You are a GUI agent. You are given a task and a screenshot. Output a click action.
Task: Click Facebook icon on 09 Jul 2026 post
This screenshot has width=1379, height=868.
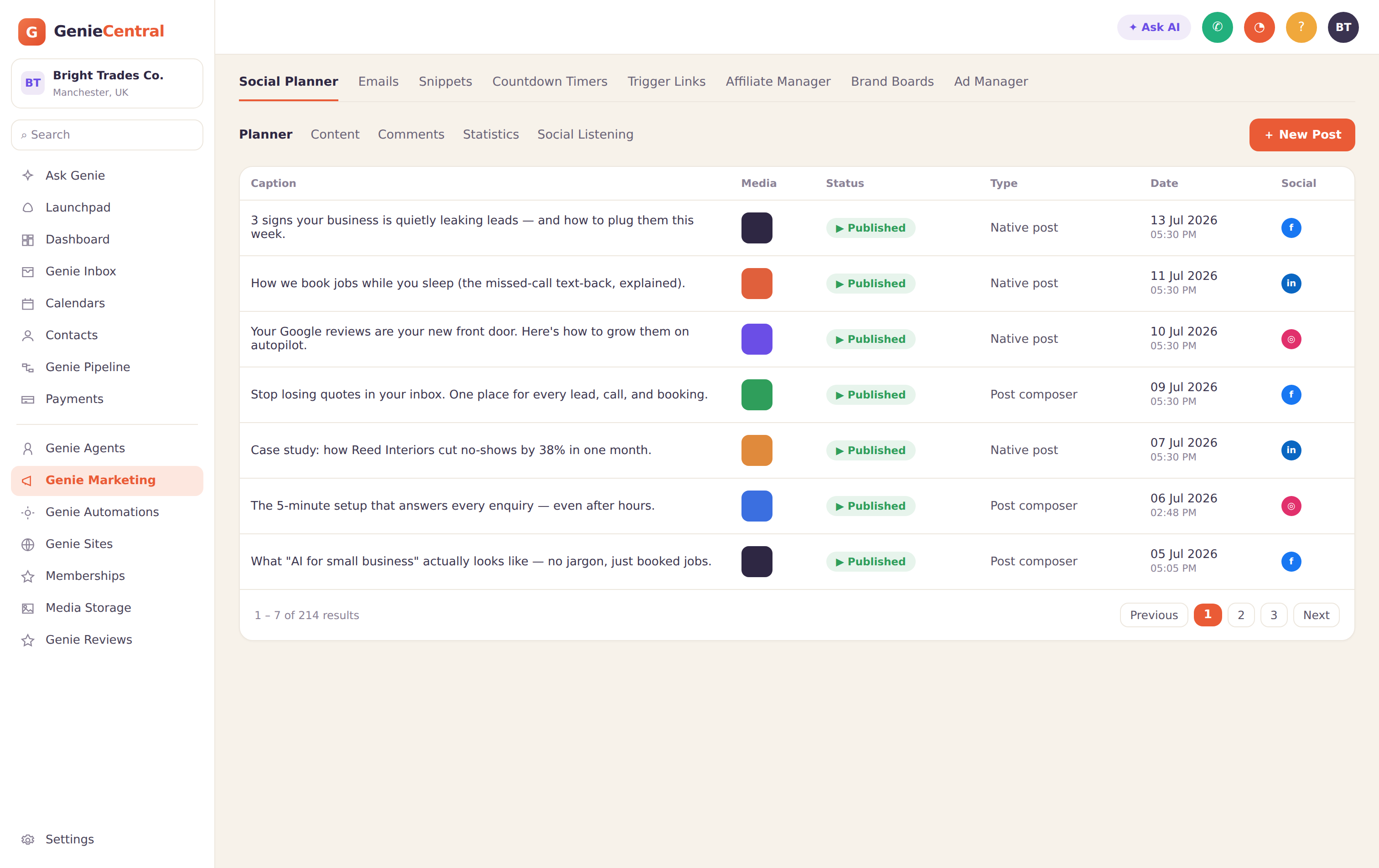[x=1291, y=394]
